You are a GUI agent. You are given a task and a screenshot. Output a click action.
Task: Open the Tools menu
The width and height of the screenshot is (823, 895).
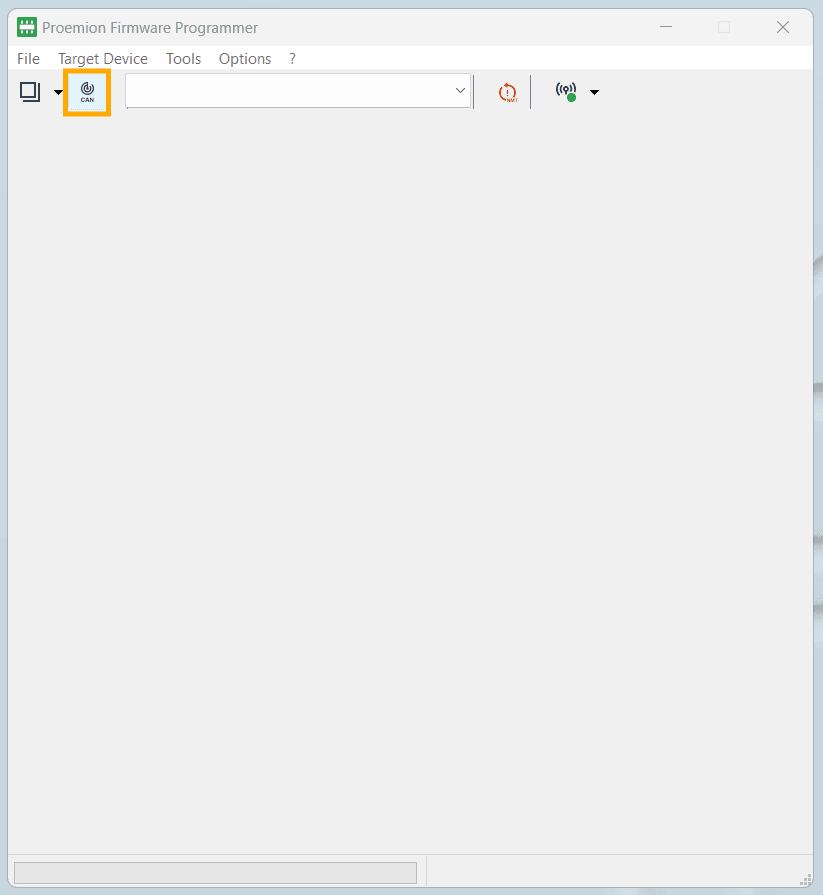(183, 59)
